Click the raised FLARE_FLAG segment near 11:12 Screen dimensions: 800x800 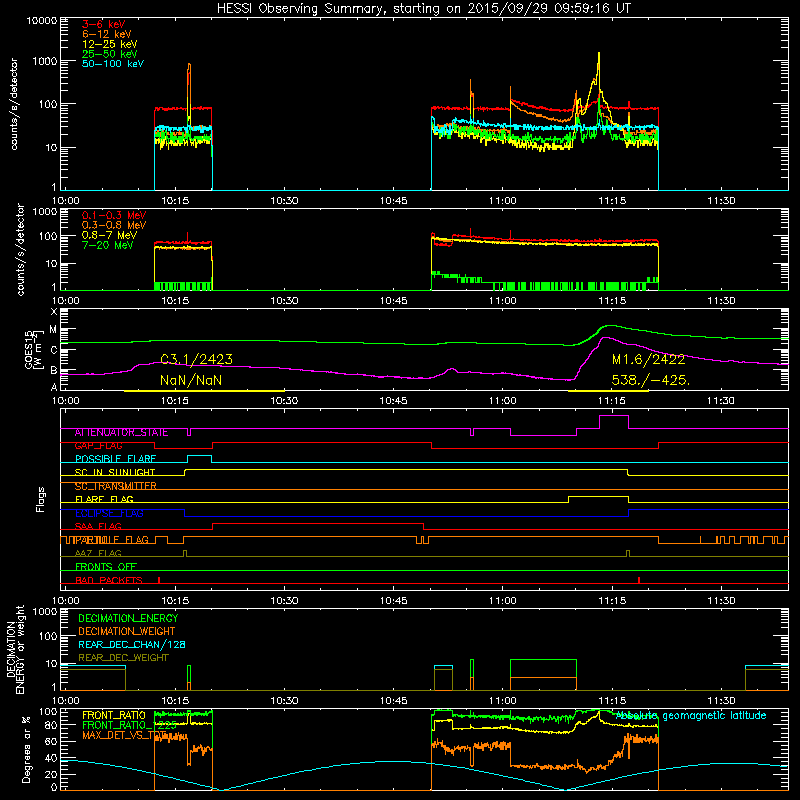(598, 496)
